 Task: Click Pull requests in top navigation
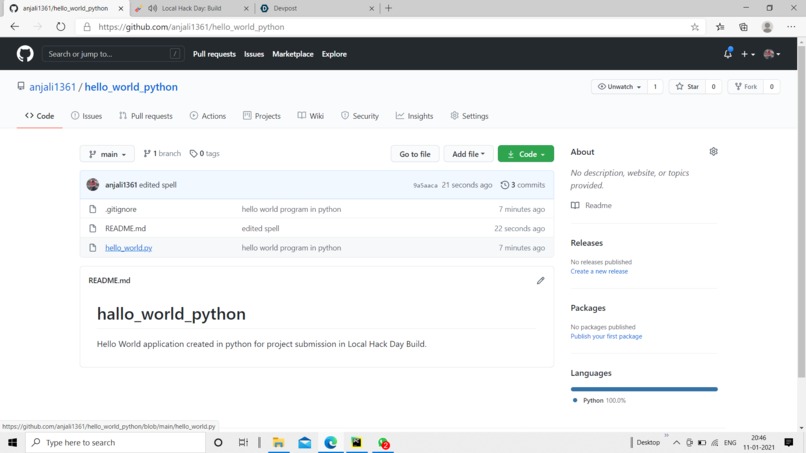click(x=214, y=54)
